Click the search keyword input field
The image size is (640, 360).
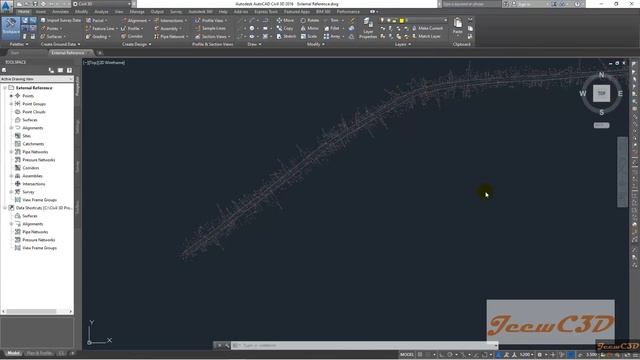[x=471, y=4]
